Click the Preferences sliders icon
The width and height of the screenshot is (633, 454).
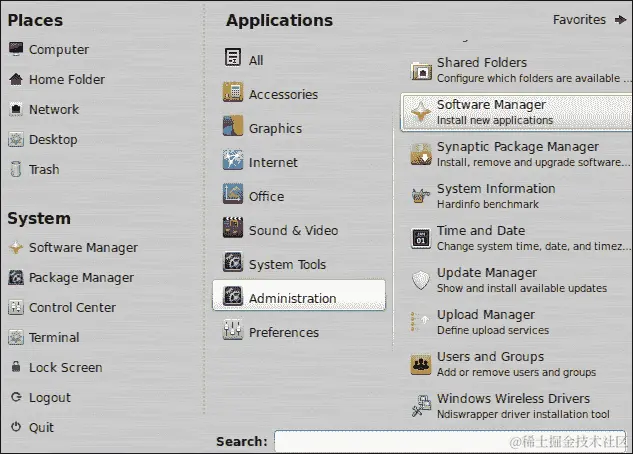(x=233, y=330)
